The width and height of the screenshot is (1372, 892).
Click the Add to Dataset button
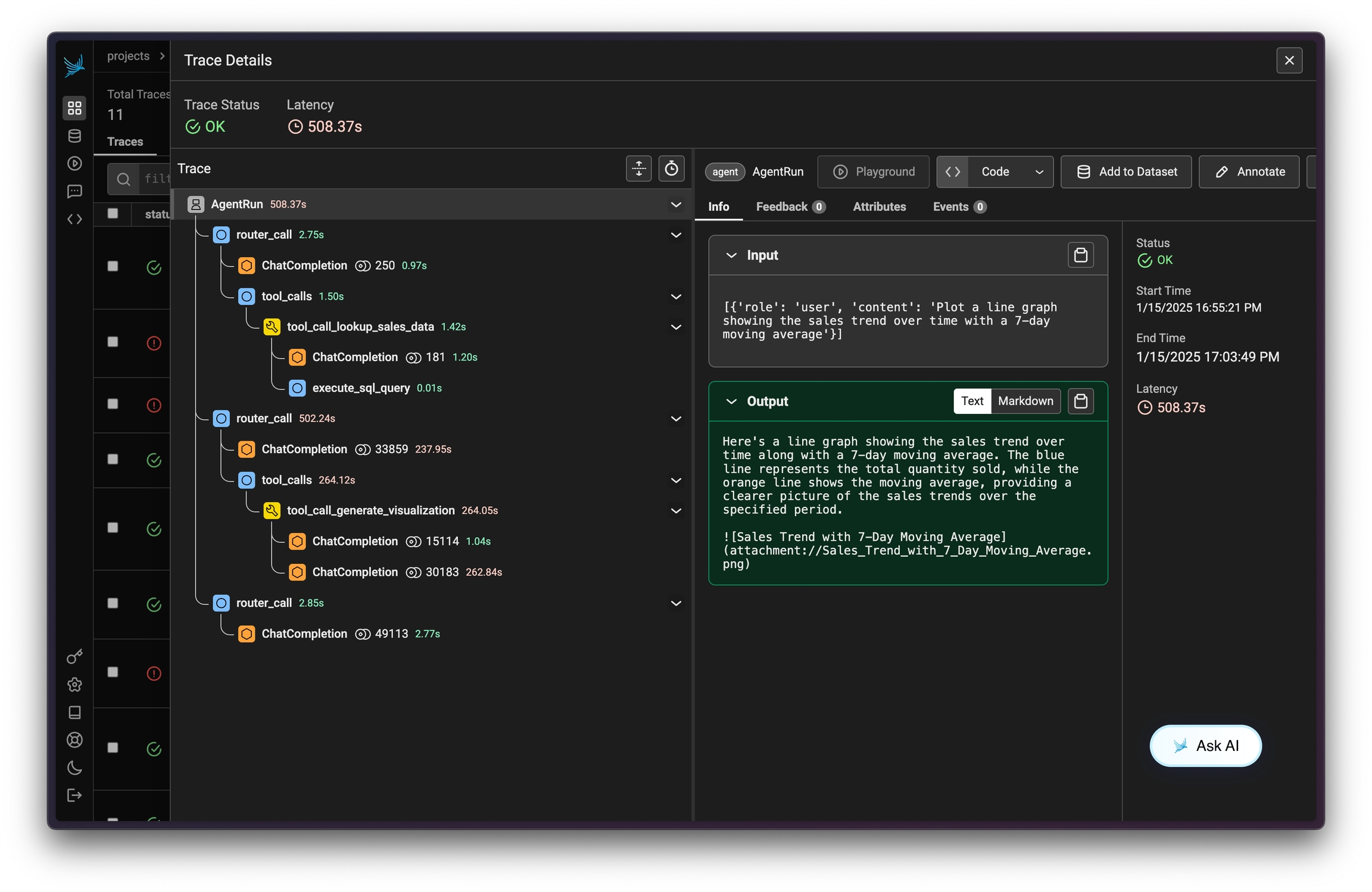coord(1125,172)
